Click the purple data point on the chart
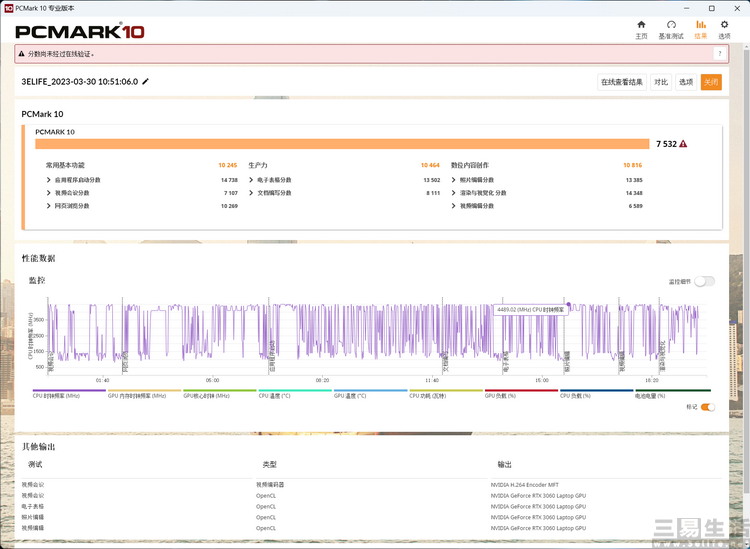750x549 pixels. point(568,304)
